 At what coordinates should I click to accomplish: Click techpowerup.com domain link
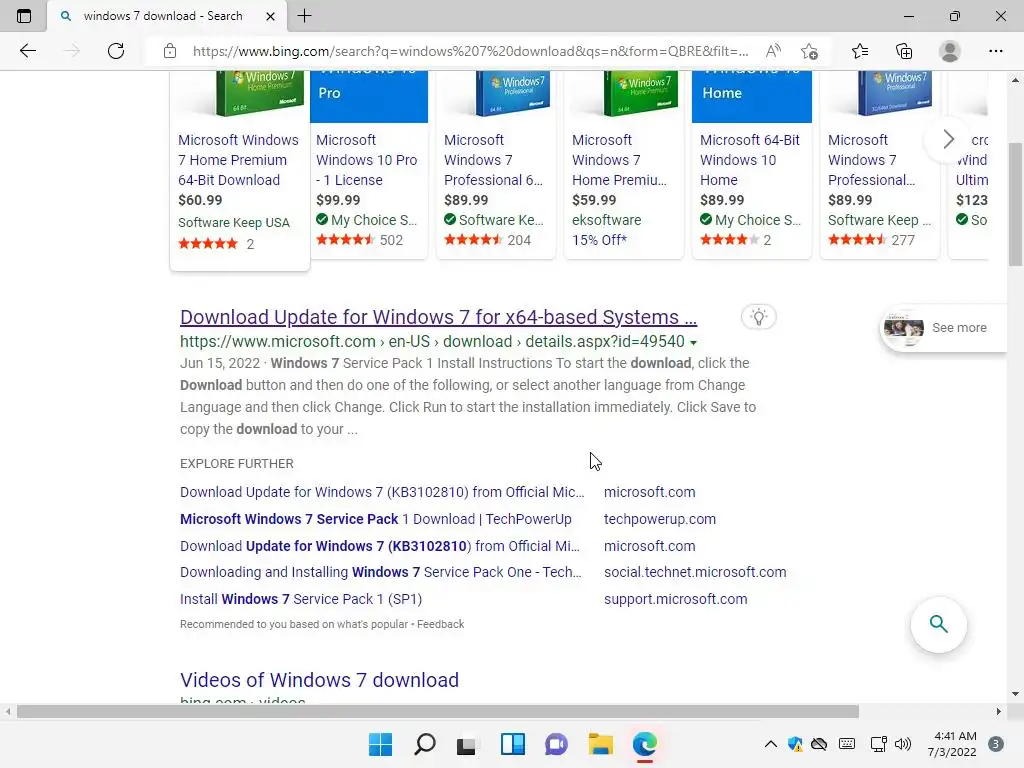click(x=660, y=519)
